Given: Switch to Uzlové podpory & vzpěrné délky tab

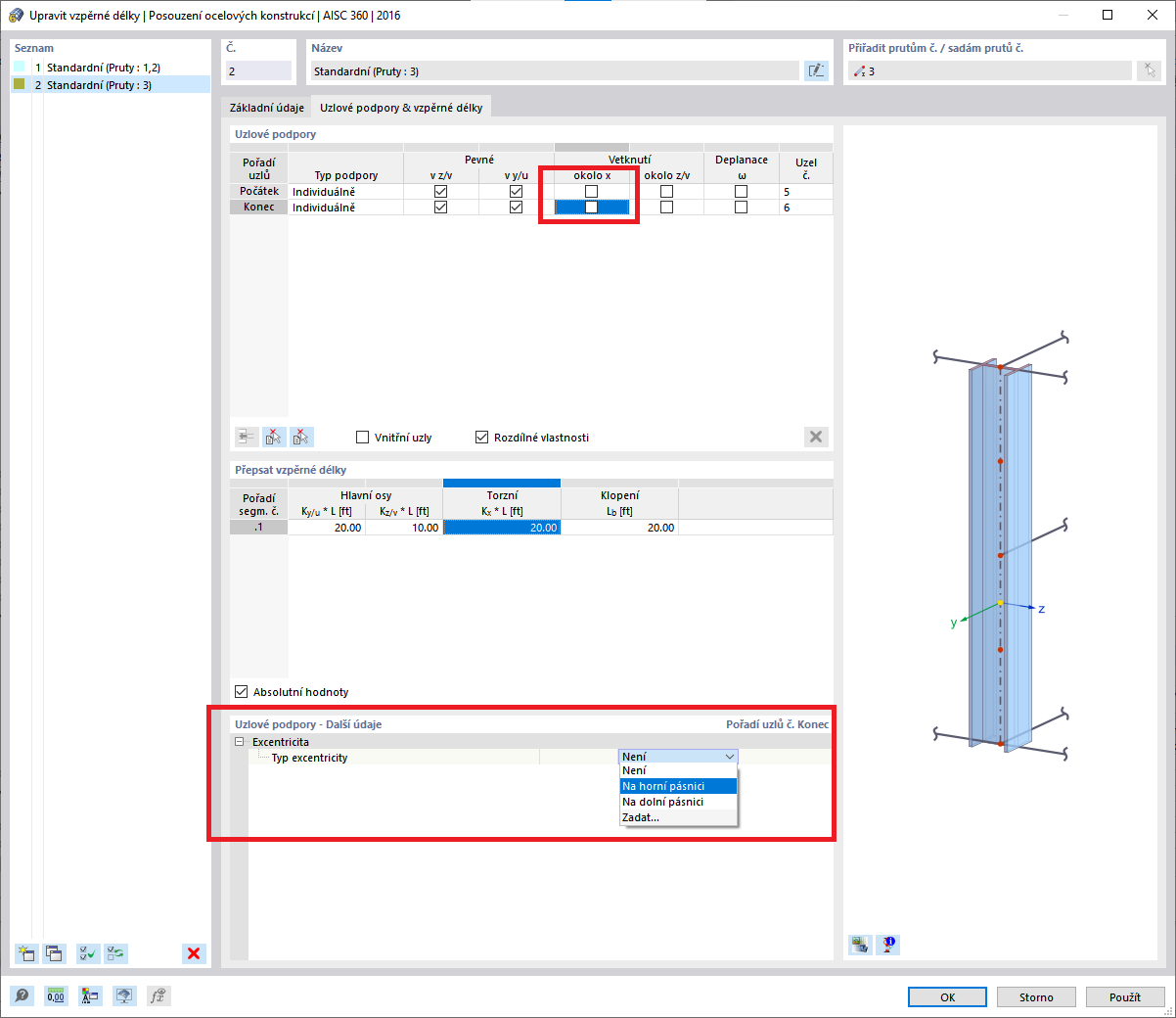Looking at the screenshot, I should (x=401, y=108).
